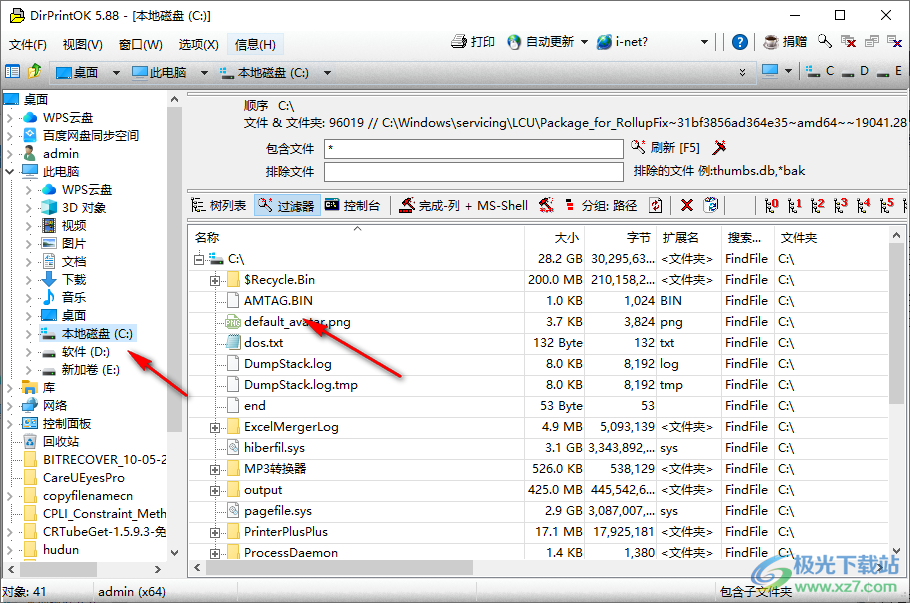The width and height of the screenshot is (910, 603).
Task: Open the i-net? combo dropdown arrow
Action: point(704,42)
